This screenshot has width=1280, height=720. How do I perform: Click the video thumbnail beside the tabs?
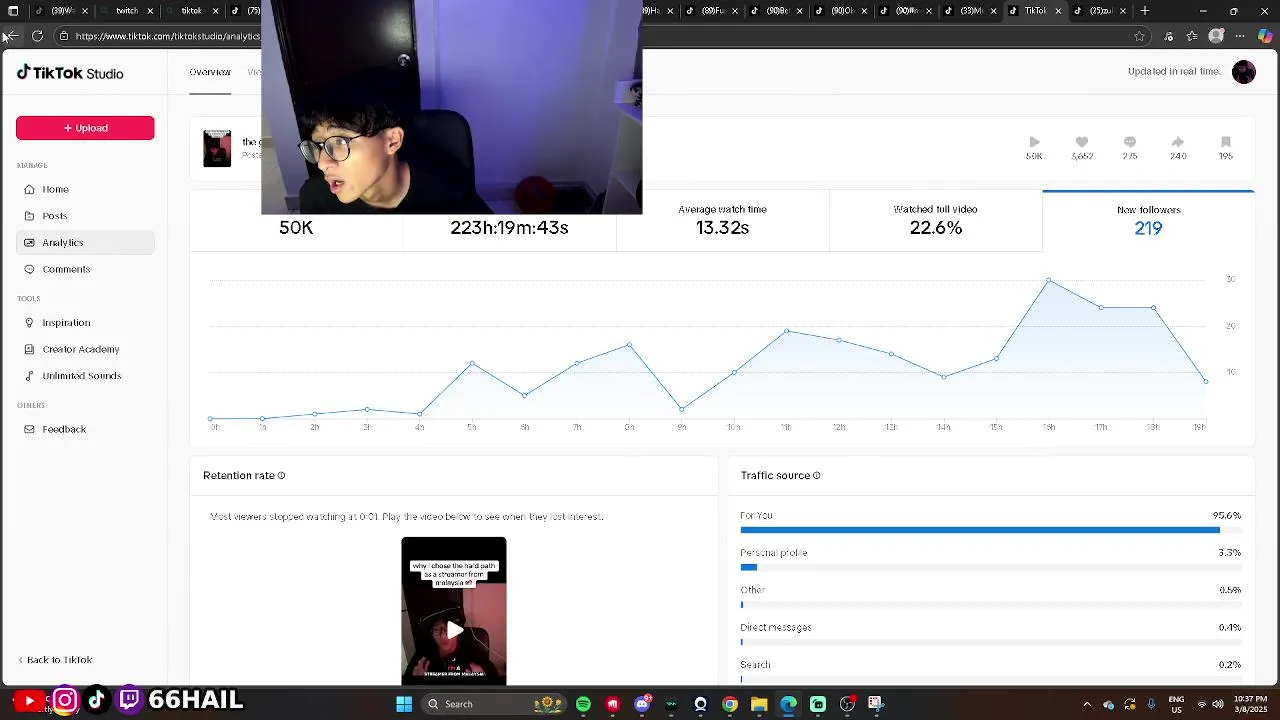click(x=217, y=148)
